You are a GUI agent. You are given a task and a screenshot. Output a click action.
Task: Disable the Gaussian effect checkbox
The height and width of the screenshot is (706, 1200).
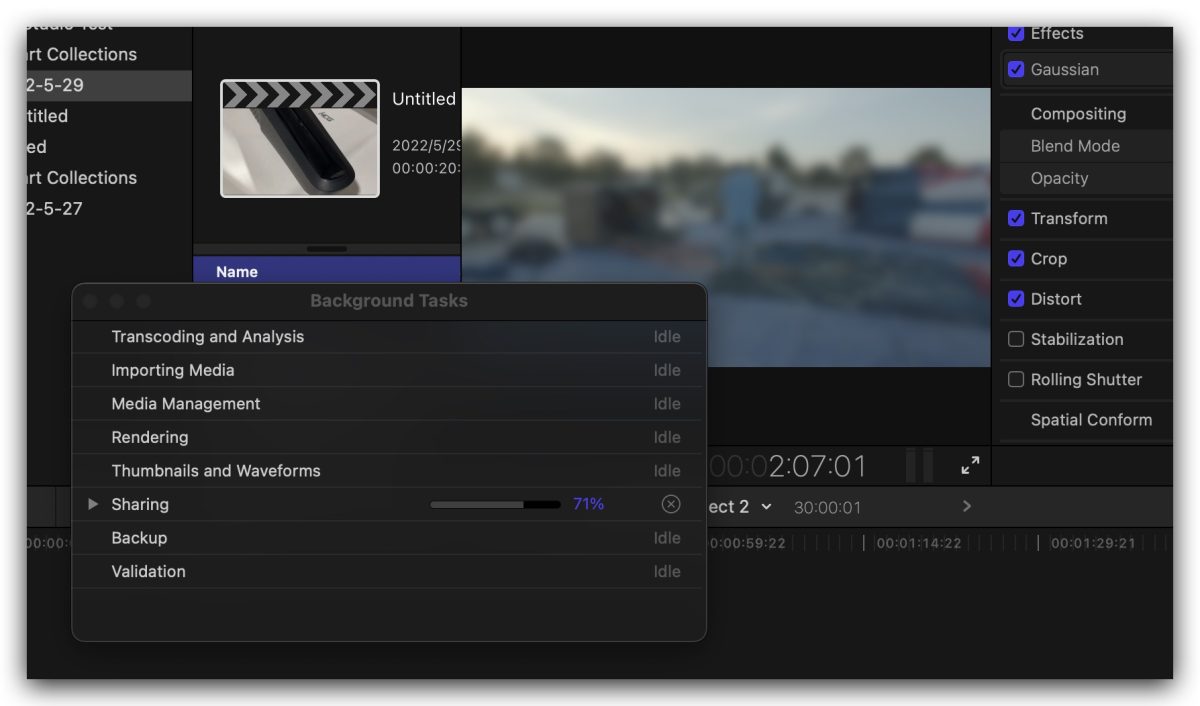click(1016, 69)
